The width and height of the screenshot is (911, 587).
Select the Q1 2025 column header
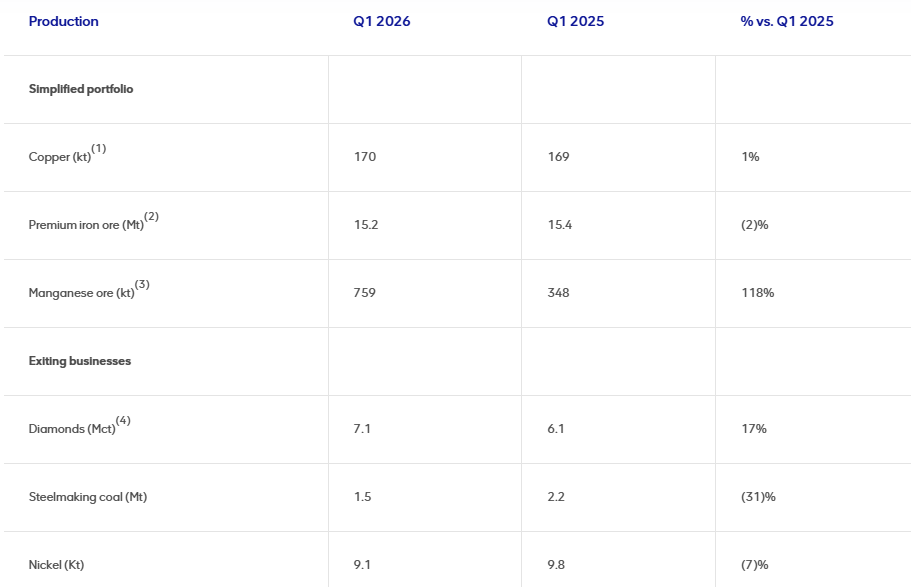(x=575, y=22)
